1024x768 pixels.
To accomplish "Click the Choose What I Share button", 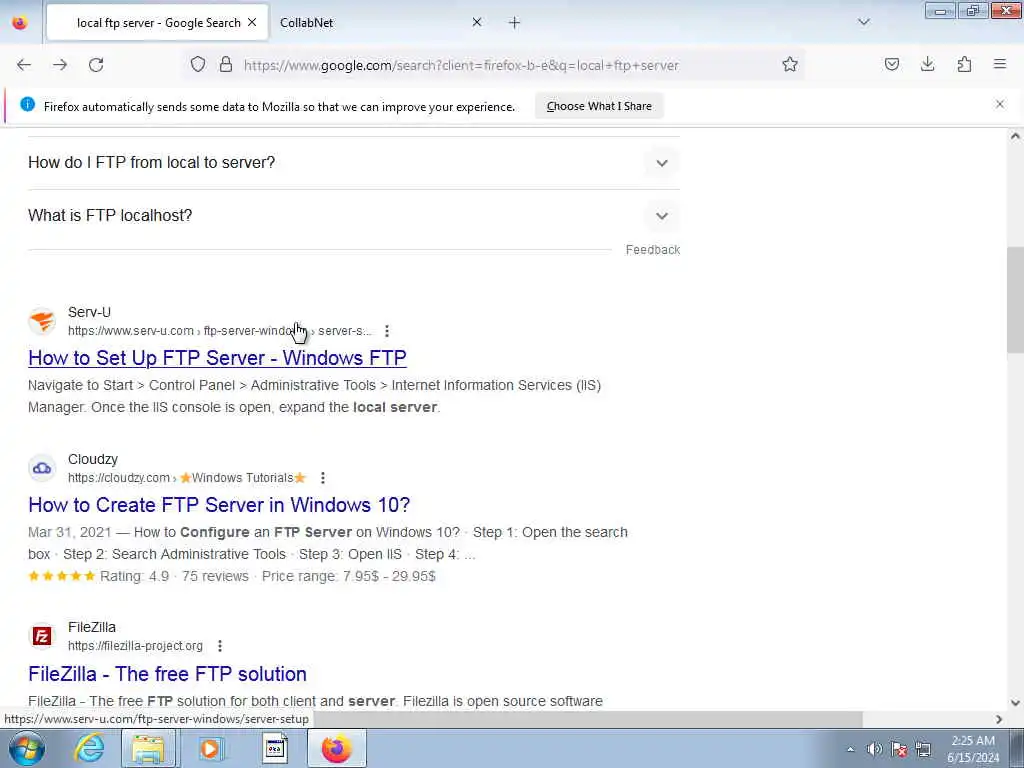I will click(x=599, y=106).
